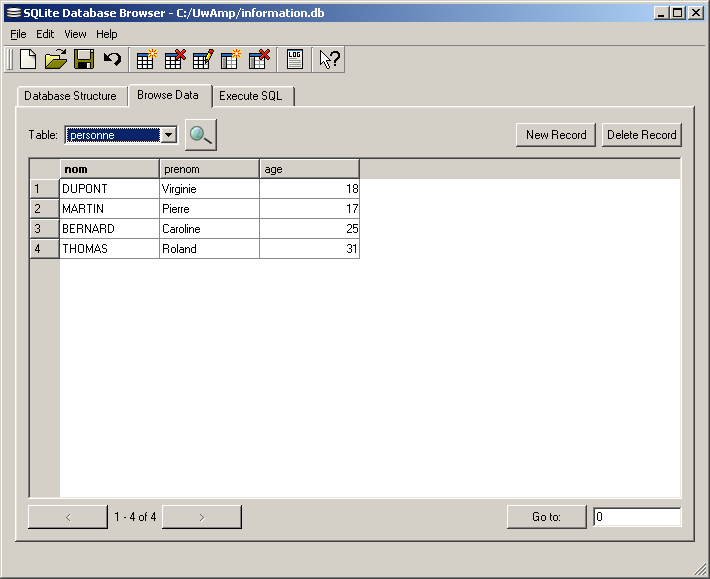
Task: Open the View menu
Action: tap(75, 34)
